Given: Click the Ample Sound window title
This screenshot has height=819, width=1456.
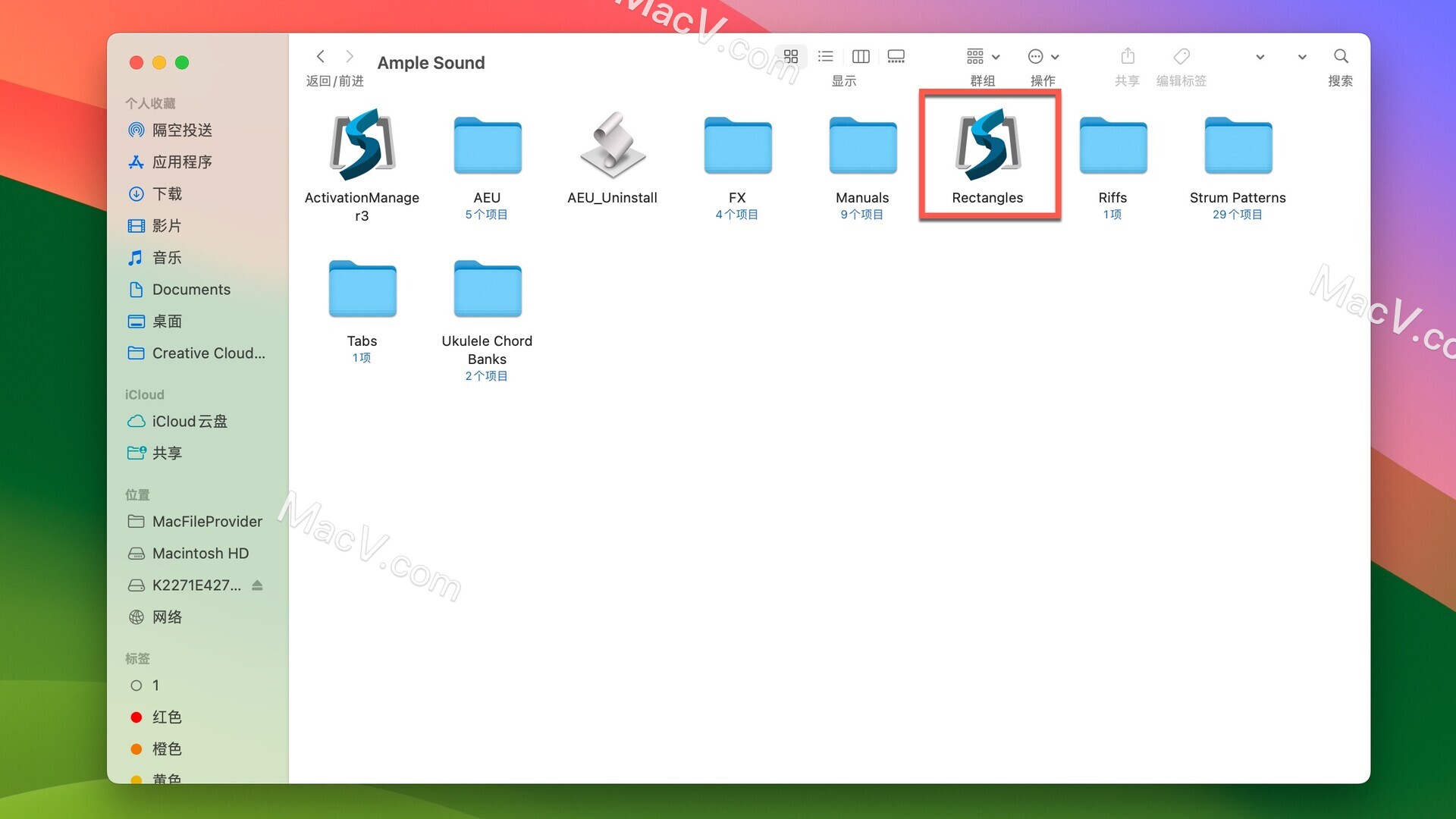Looking at the screenshot, I should pos(431,63).
